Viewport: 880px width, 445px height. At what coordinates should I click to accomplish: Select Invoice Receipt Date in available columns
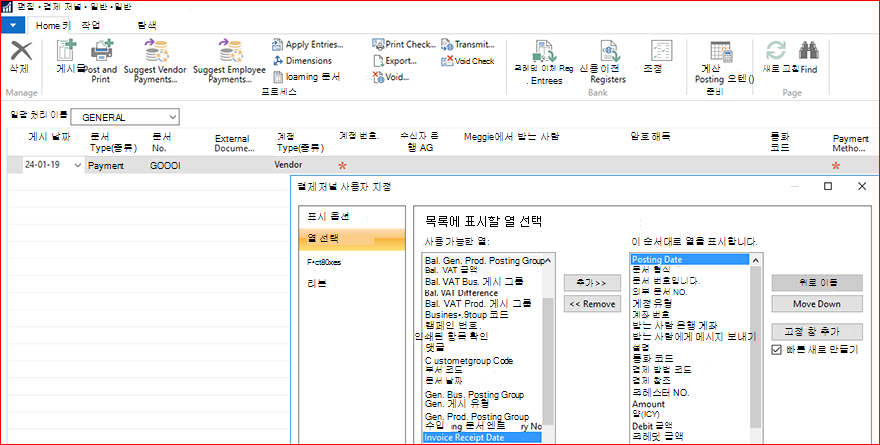tap(482, 438)
